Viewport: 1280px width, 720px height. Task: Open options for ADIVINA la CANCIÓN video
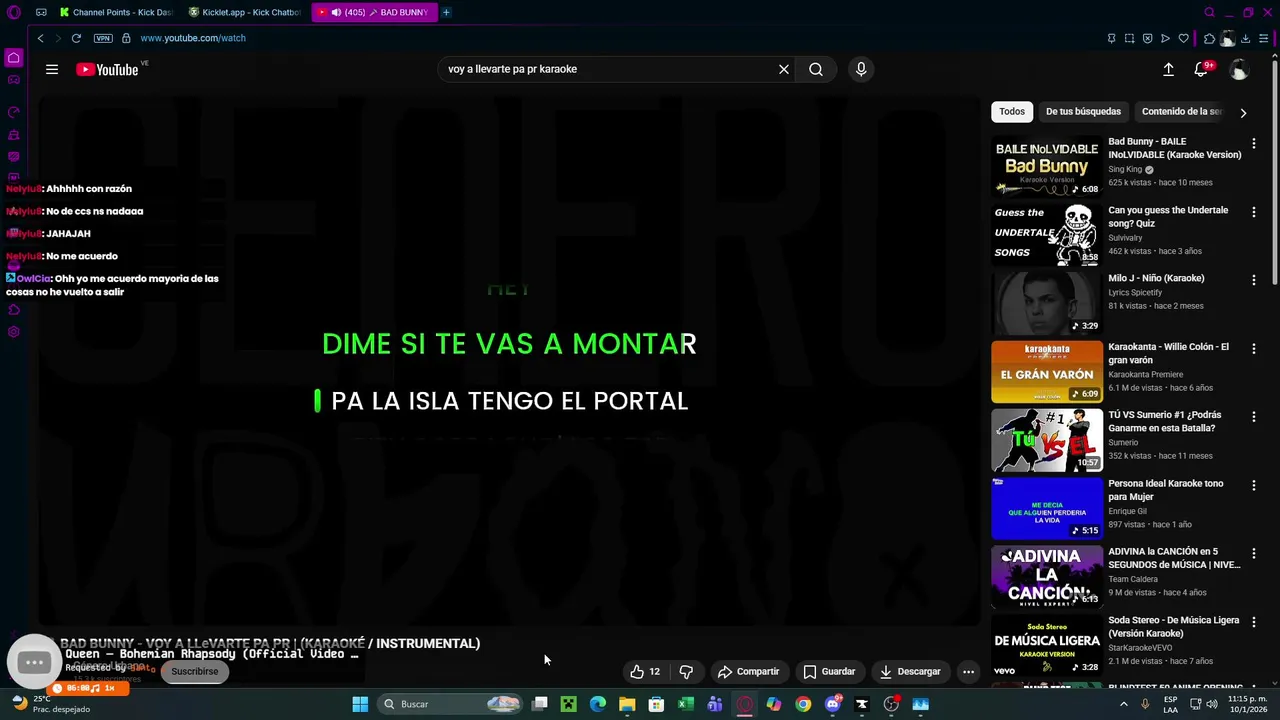[x=1253, y=553]
